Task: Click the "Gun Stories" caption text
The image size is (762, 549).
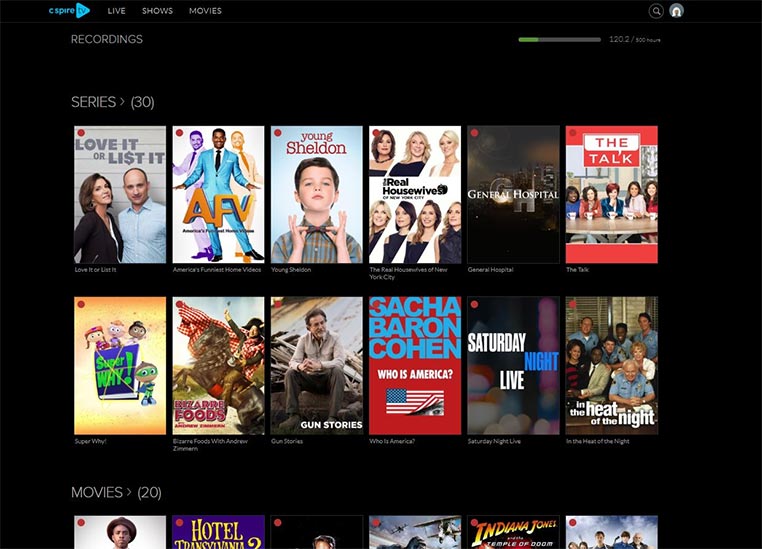Action: 287,441
